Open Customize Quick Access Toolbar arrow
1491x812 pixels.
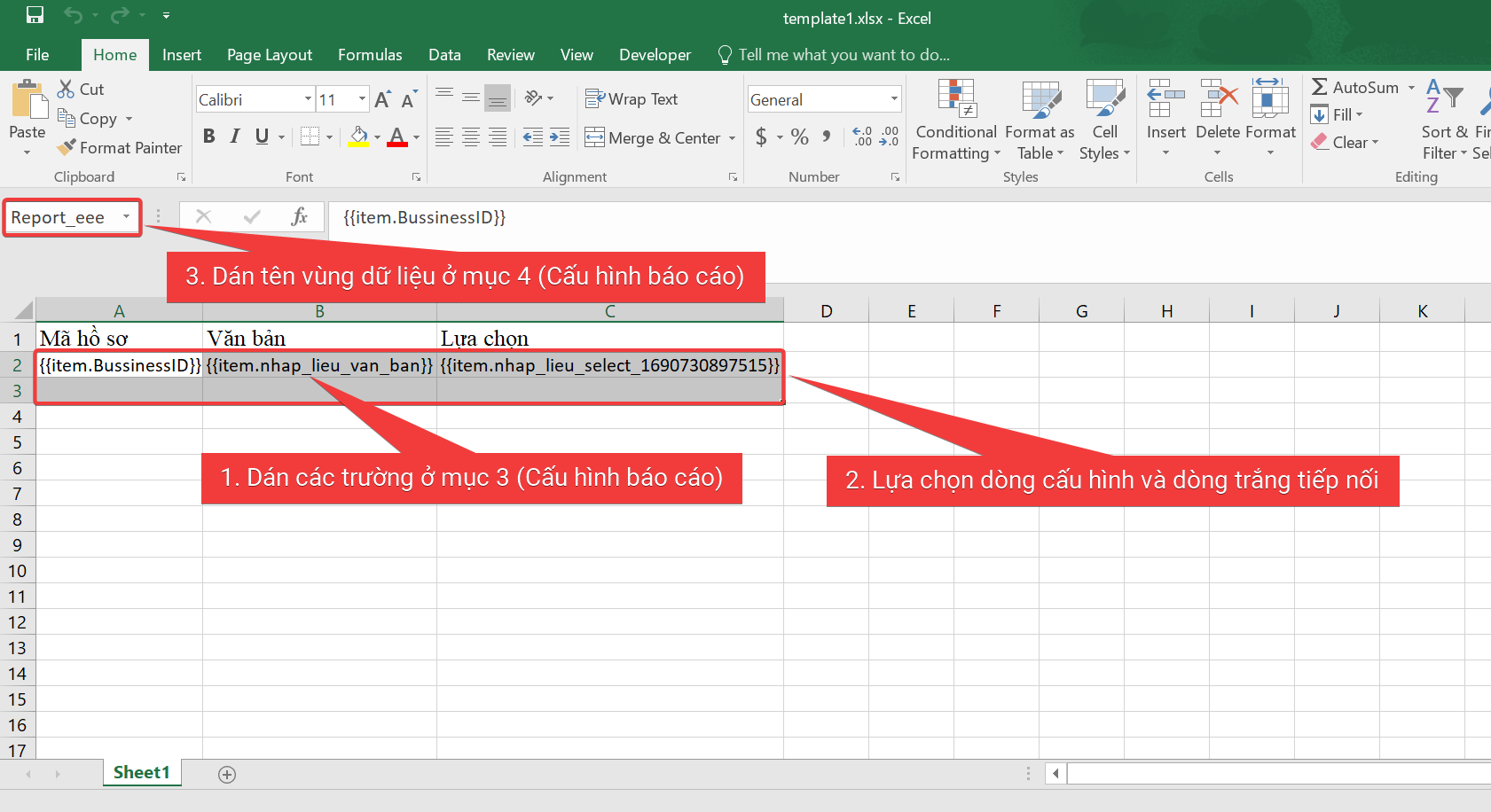click(x=166, y=15)
